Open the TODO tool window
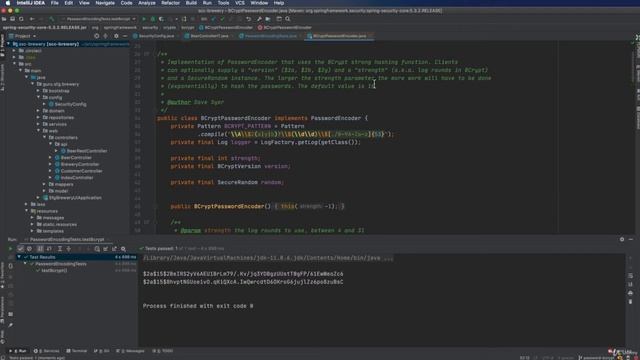Viewport: 640px width, 360px height. 163,351
